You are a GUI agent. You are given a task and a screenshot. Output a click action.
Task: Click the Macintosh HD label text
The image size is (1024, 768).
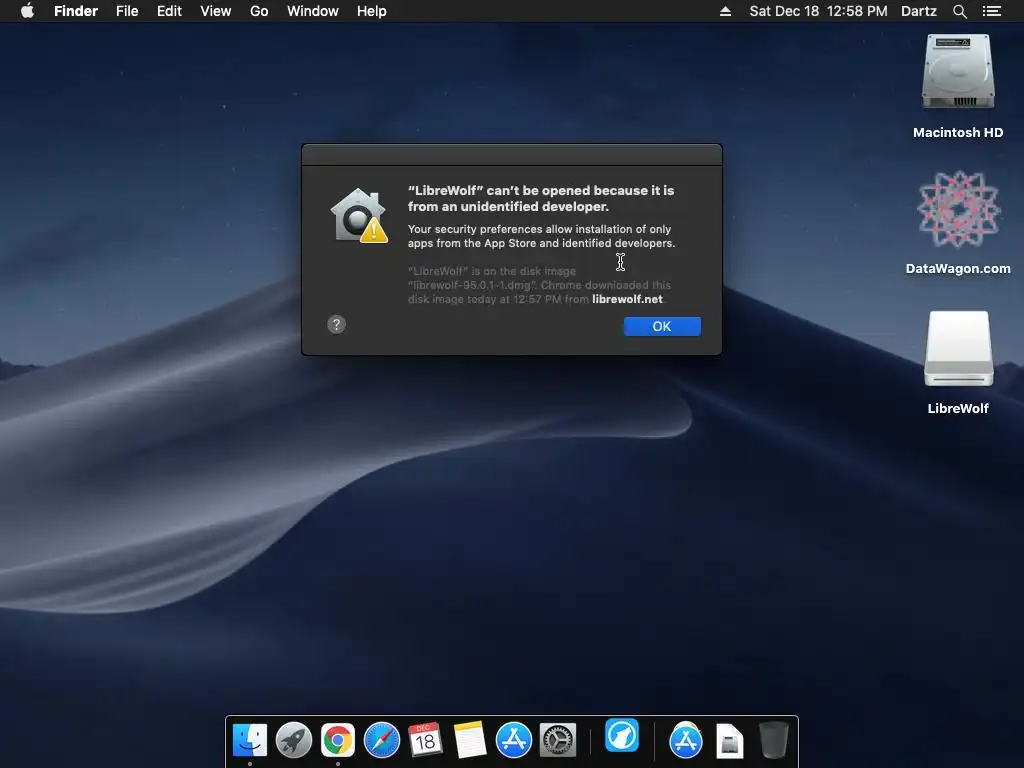pyautogui.click(x=958, y=133)
